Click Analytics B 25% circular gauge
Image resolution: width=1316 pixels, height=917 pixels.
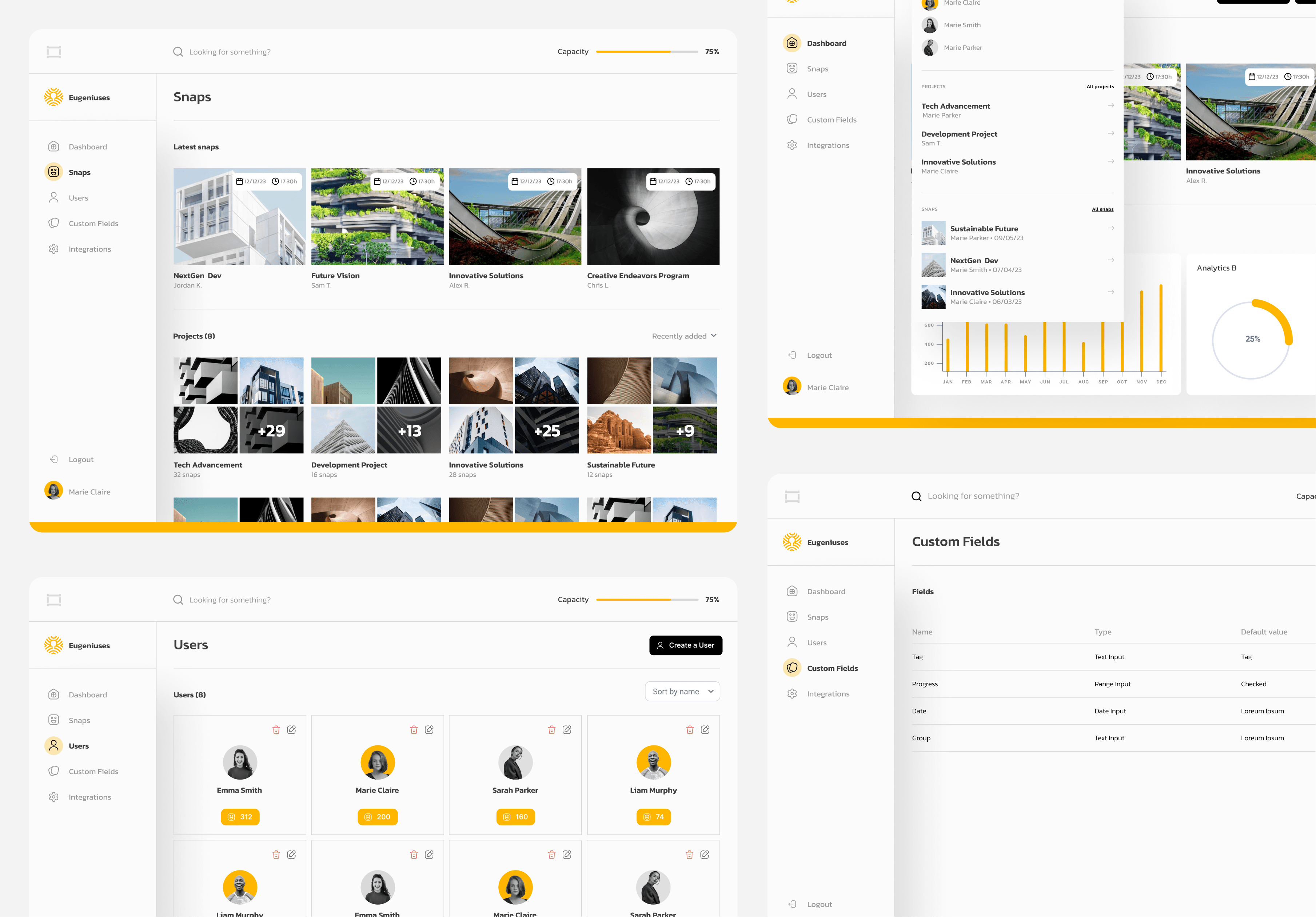[x=1252, y=339]
